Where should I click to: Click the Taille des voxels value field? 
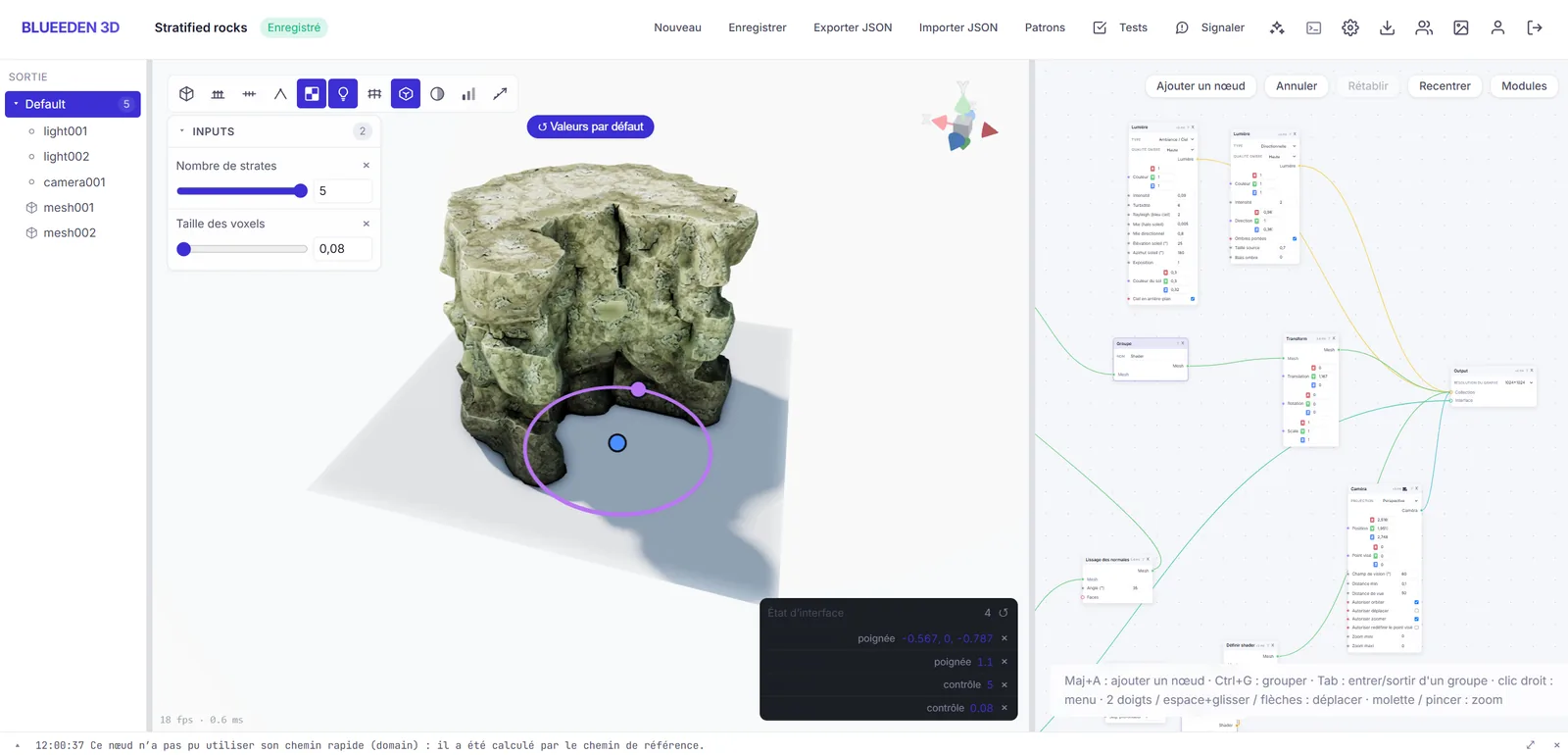(343, 249)
